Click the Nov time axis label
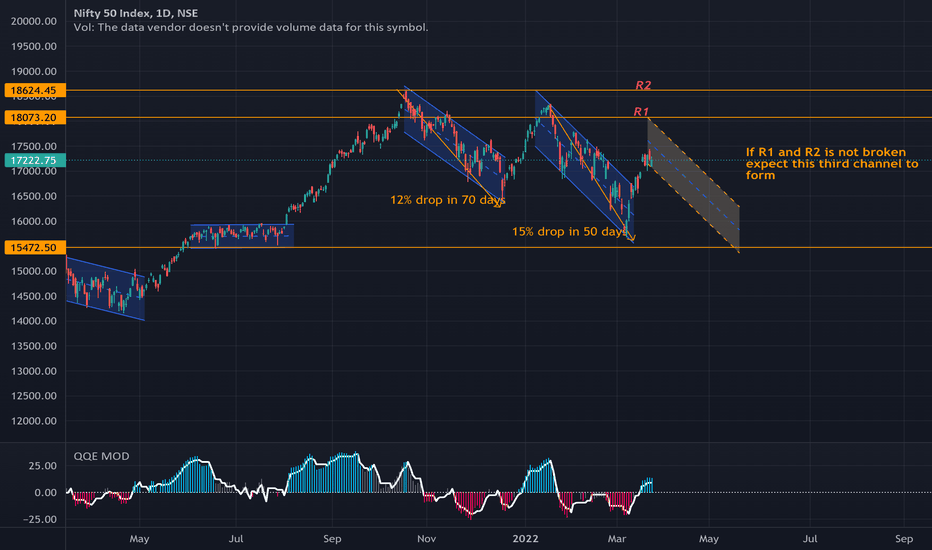Viewport: 932px width, 550px height. [426, 539]
